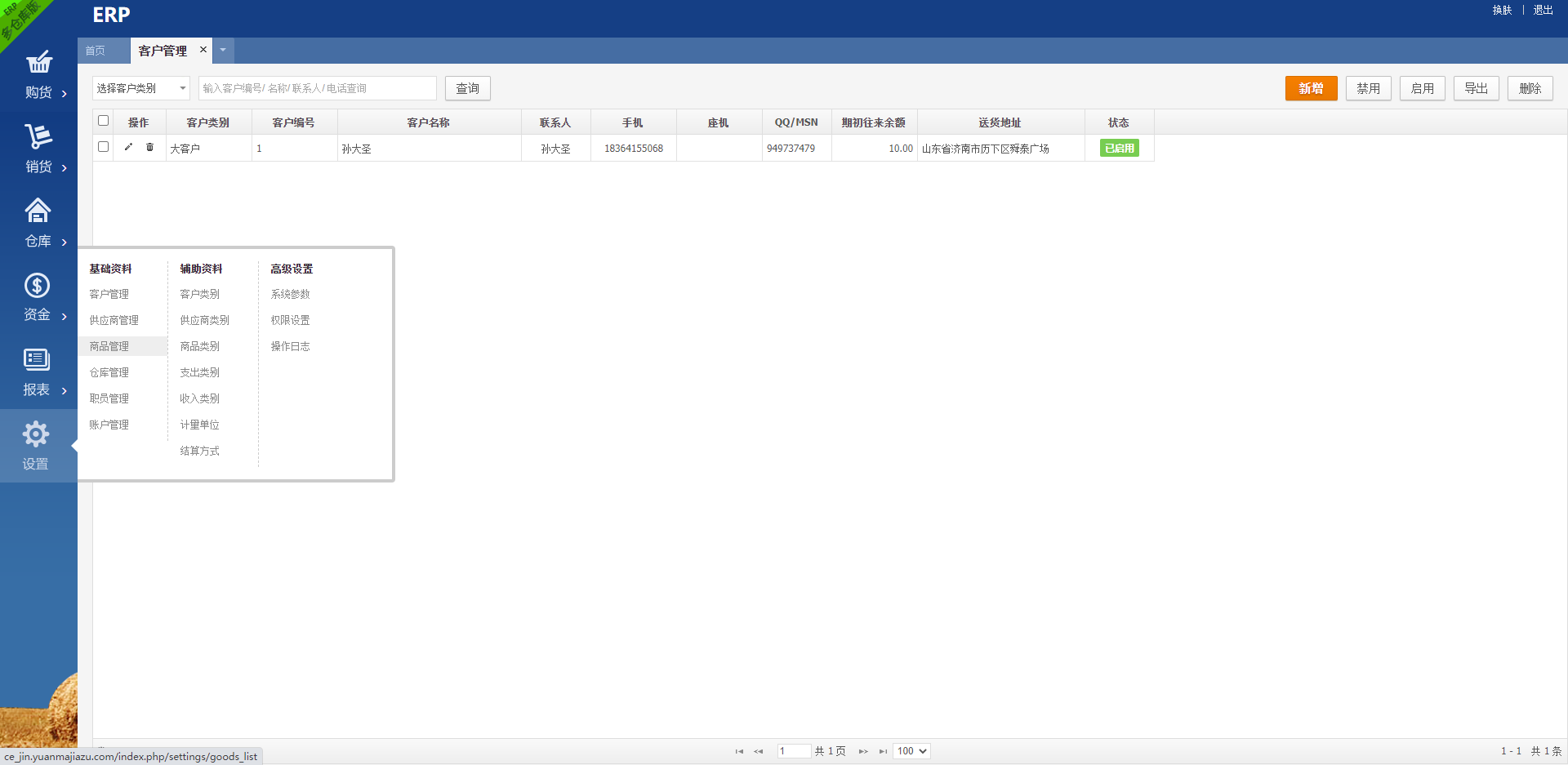Go to previous page arrow
This screenshot has width=1568, height=765.
[x=759, y=751]
